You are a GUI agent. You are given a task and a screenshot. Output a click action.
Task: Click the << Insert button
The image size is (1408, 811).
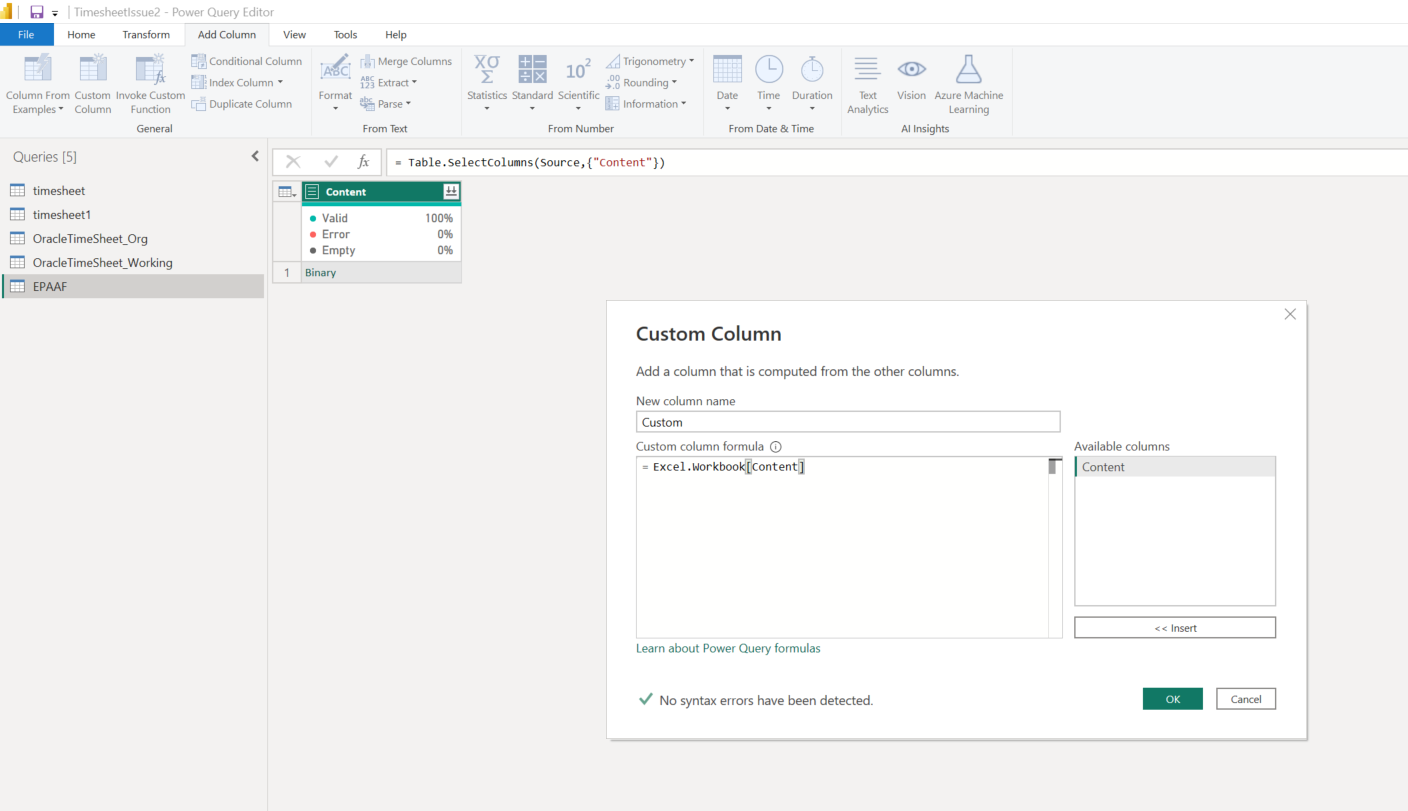[x=1175, y=628]
